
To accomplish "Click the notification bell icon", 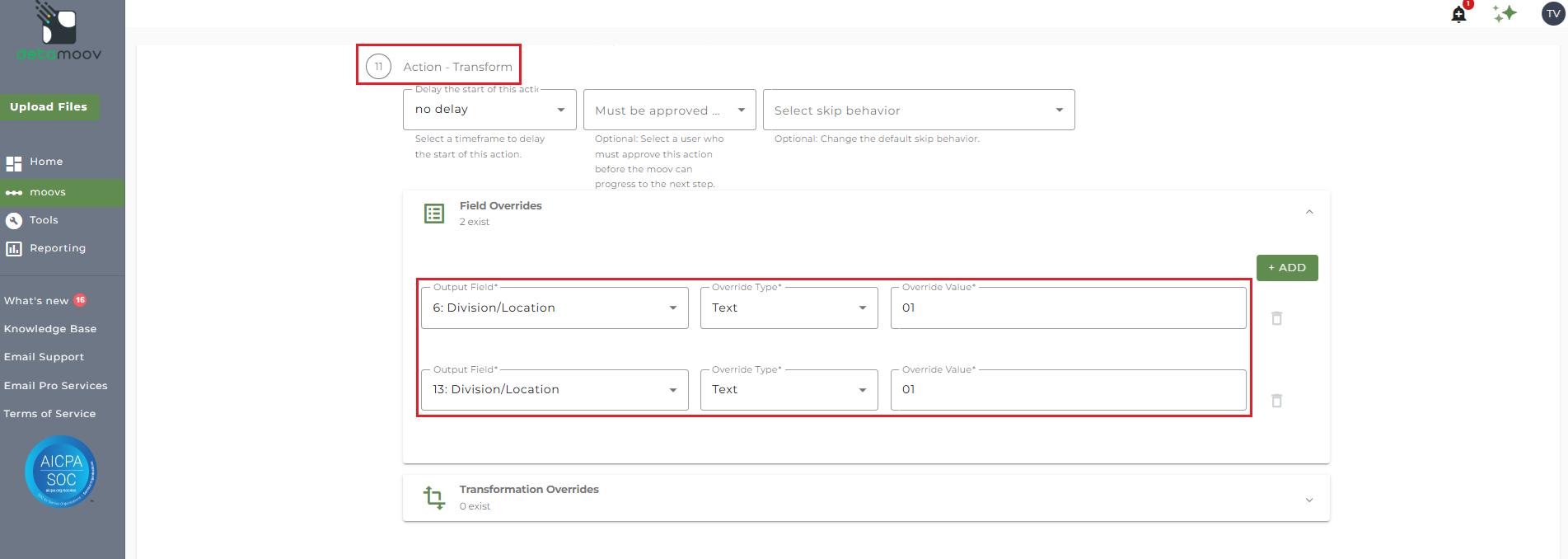I will pyautogui.click(x=1458, y=14).
